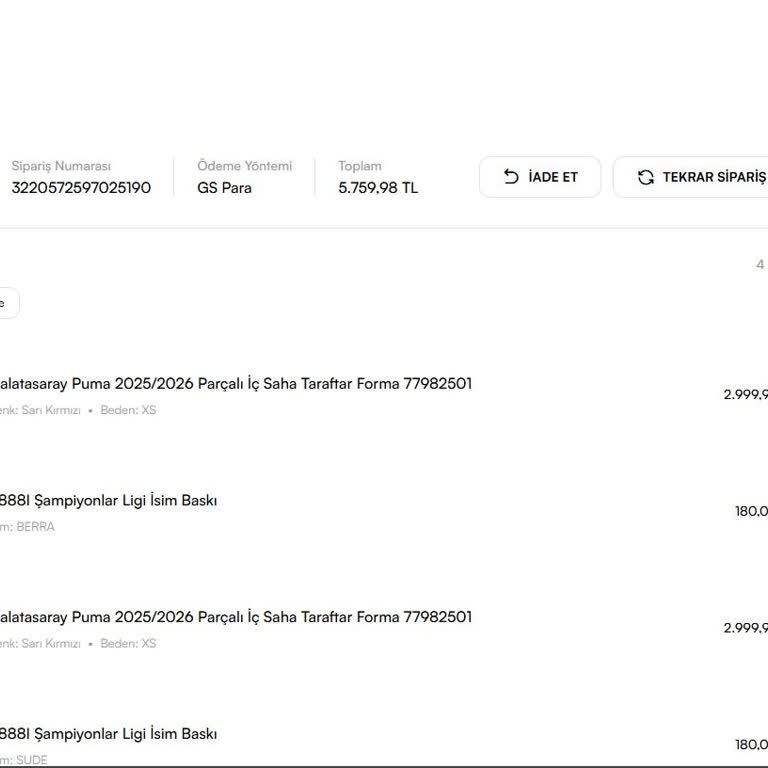Open second Galatasaray Puma Forma 77982501 product
The height and width of the screenshot is (768, 768).
(235, 617)
